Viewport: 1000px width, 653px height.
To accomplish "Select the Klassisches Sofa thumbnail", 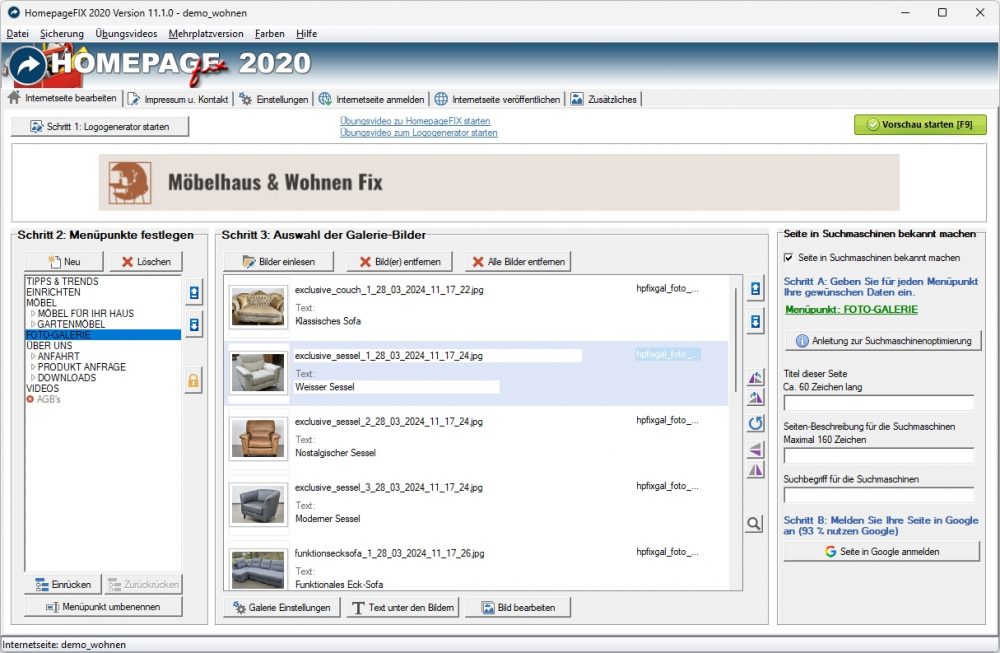I will point(258,307).
